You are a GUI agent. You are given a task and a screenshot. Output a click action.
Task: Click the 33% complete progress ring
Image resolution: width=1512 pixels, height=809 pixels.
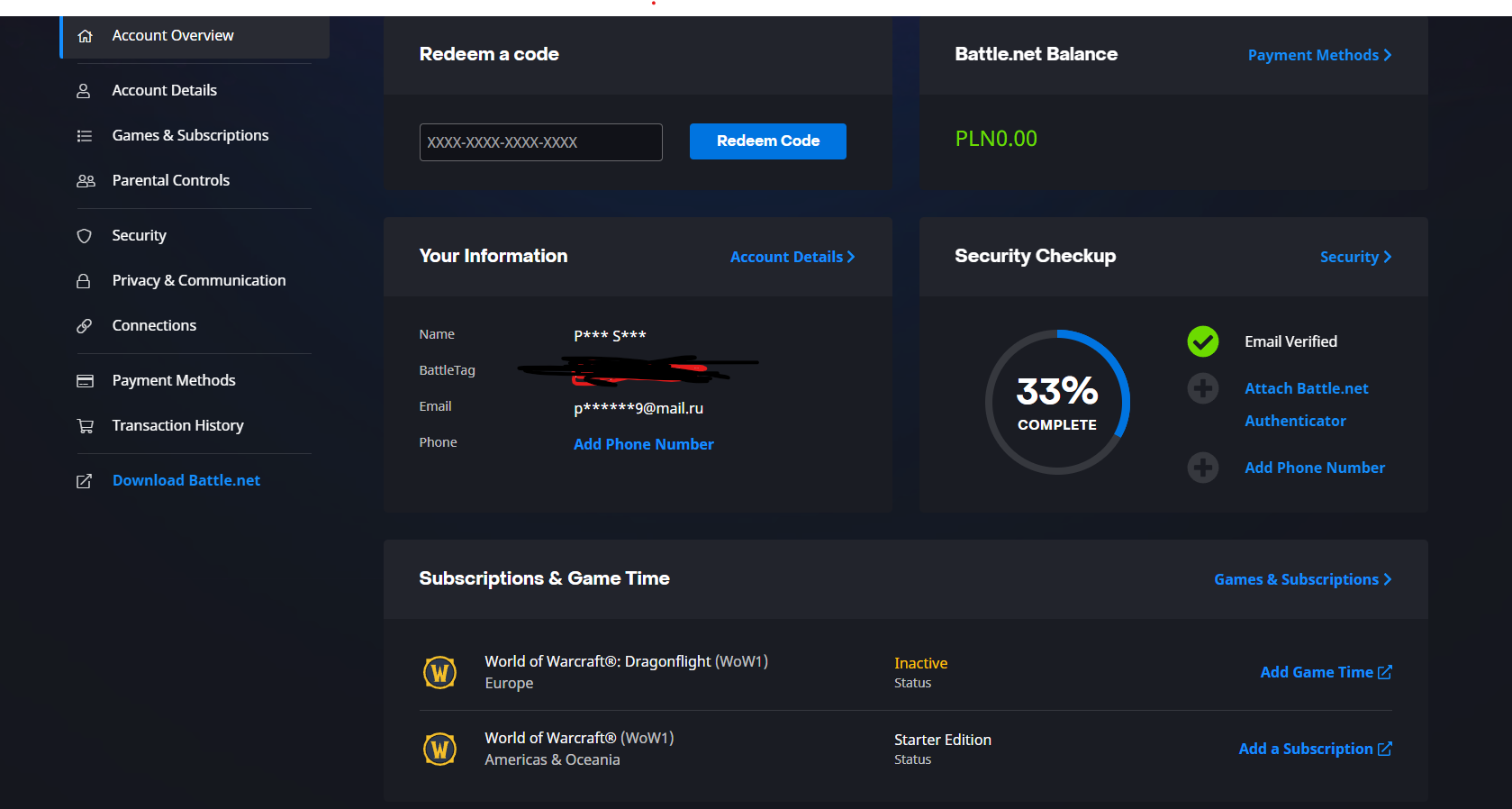[x=1057, y=402]
